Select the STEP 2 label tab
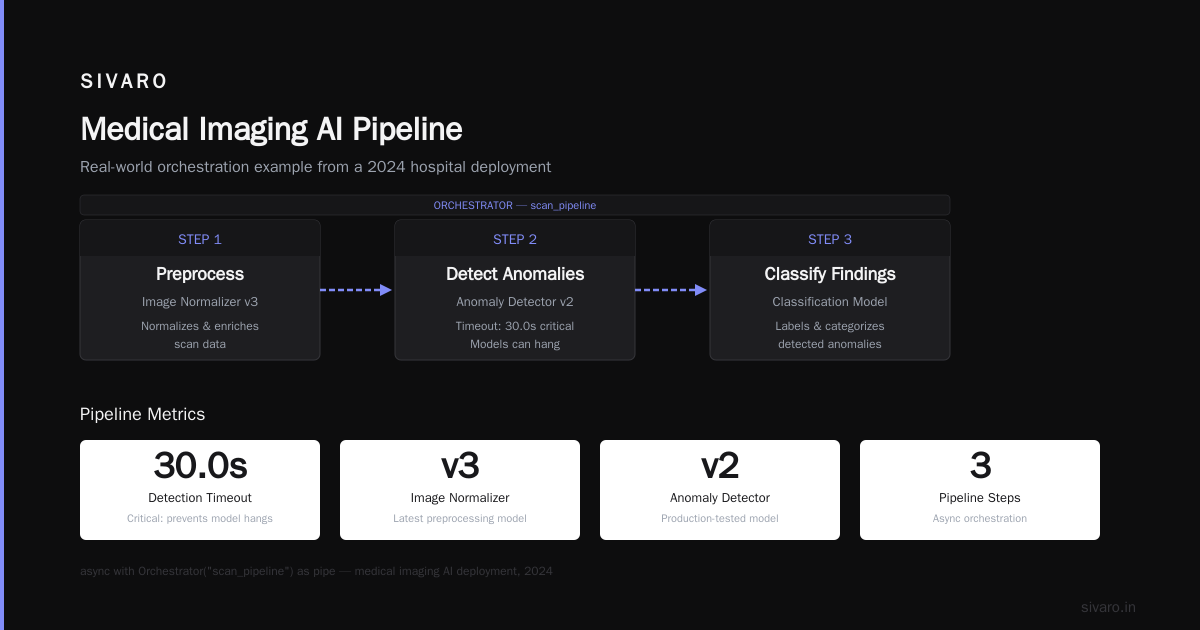This screenshot has height=630, width=1200. [x=515, y=239]
